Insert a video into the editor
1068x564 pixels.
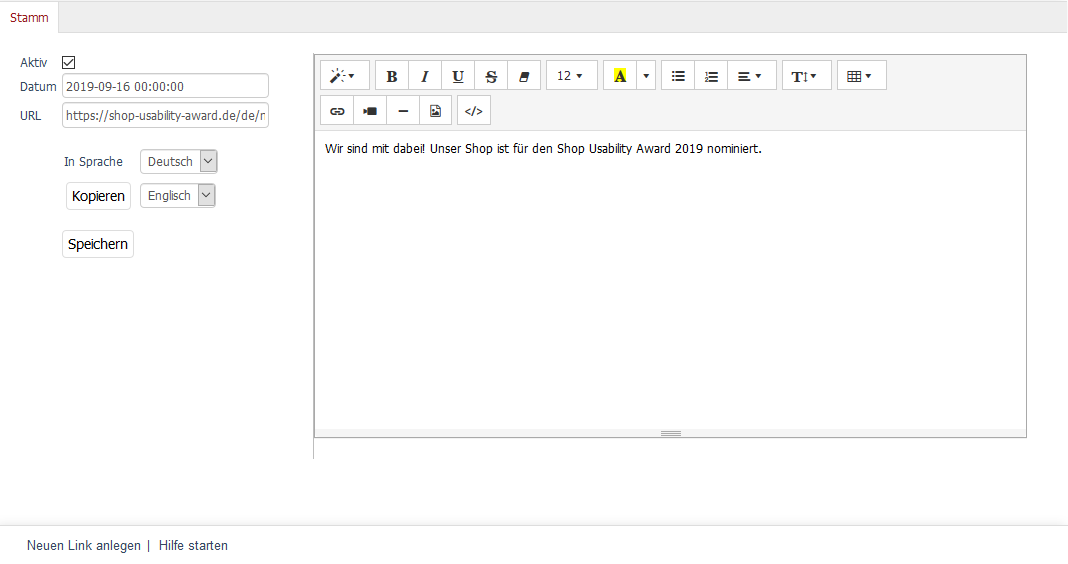pos(370,111)
